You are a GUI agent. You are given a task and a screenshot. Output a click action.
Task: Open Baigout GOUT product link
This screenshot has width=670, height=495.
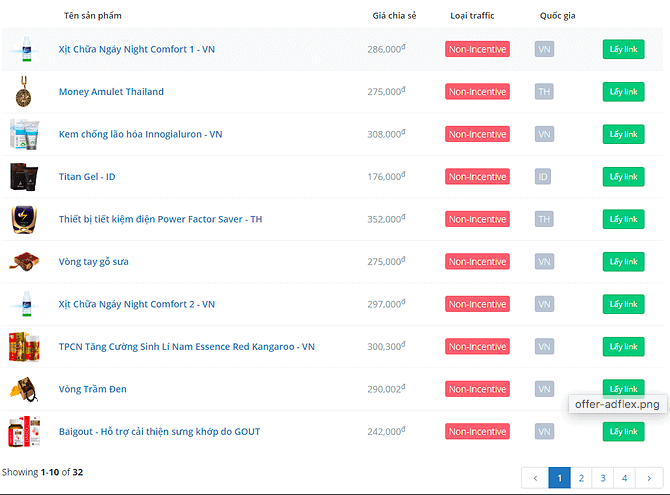click(x=159, y=432)
